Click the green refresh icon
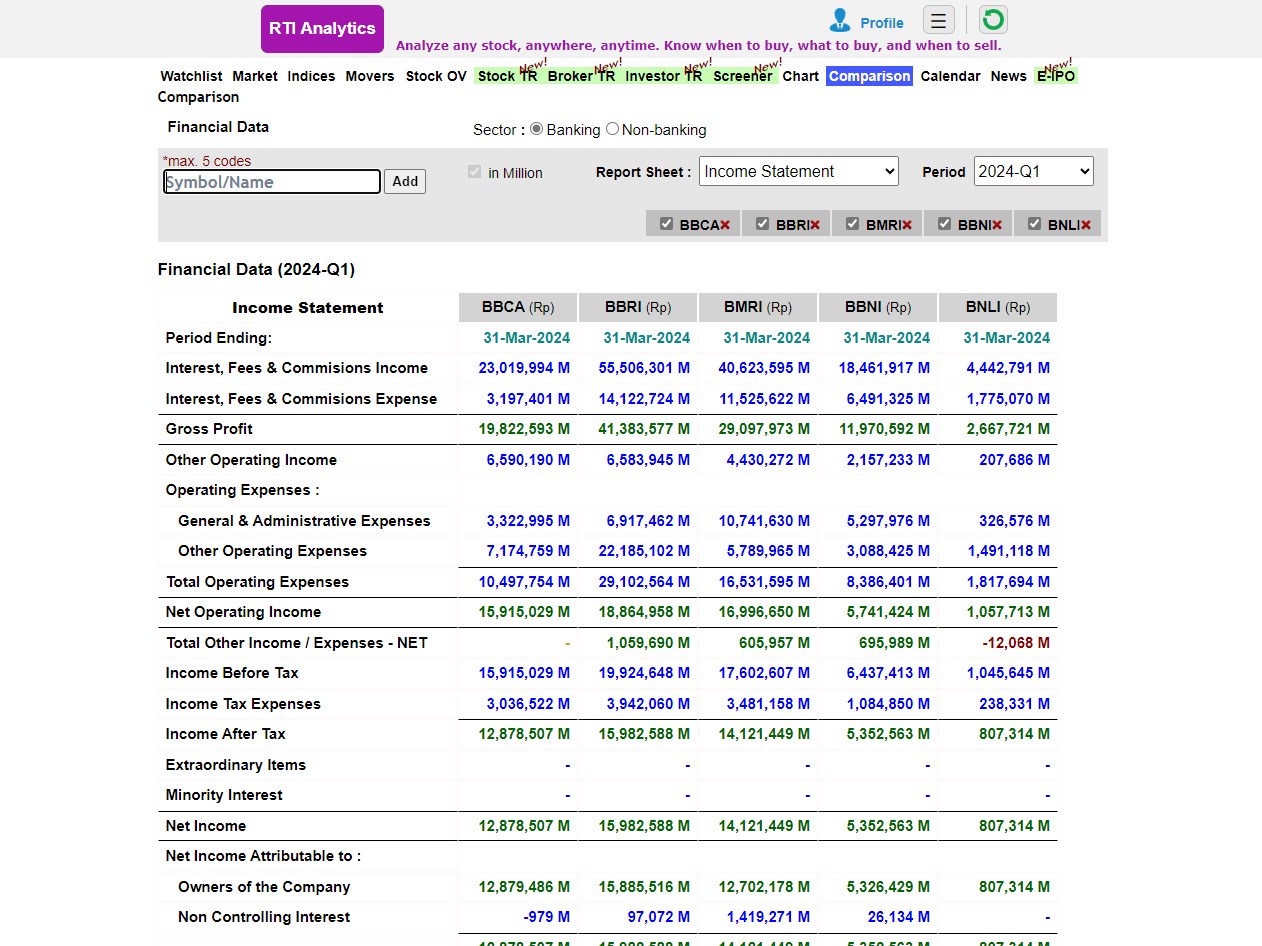 pyautogui.click(x=993, y=20)
